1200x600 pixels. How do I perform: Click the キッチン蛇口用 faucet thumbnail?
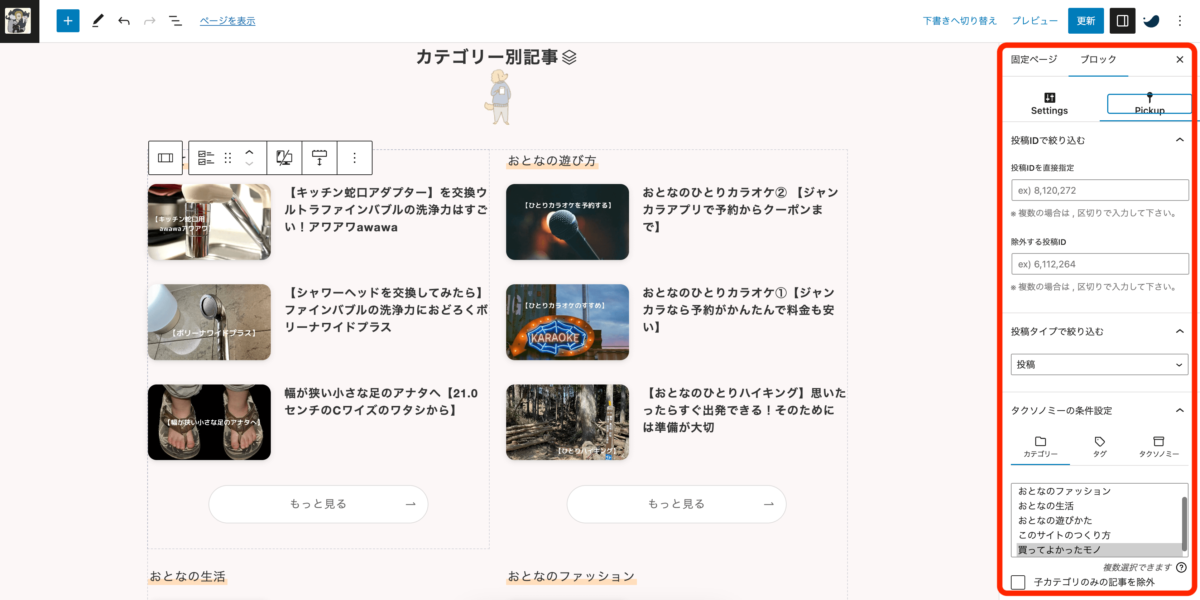(209, 222)
